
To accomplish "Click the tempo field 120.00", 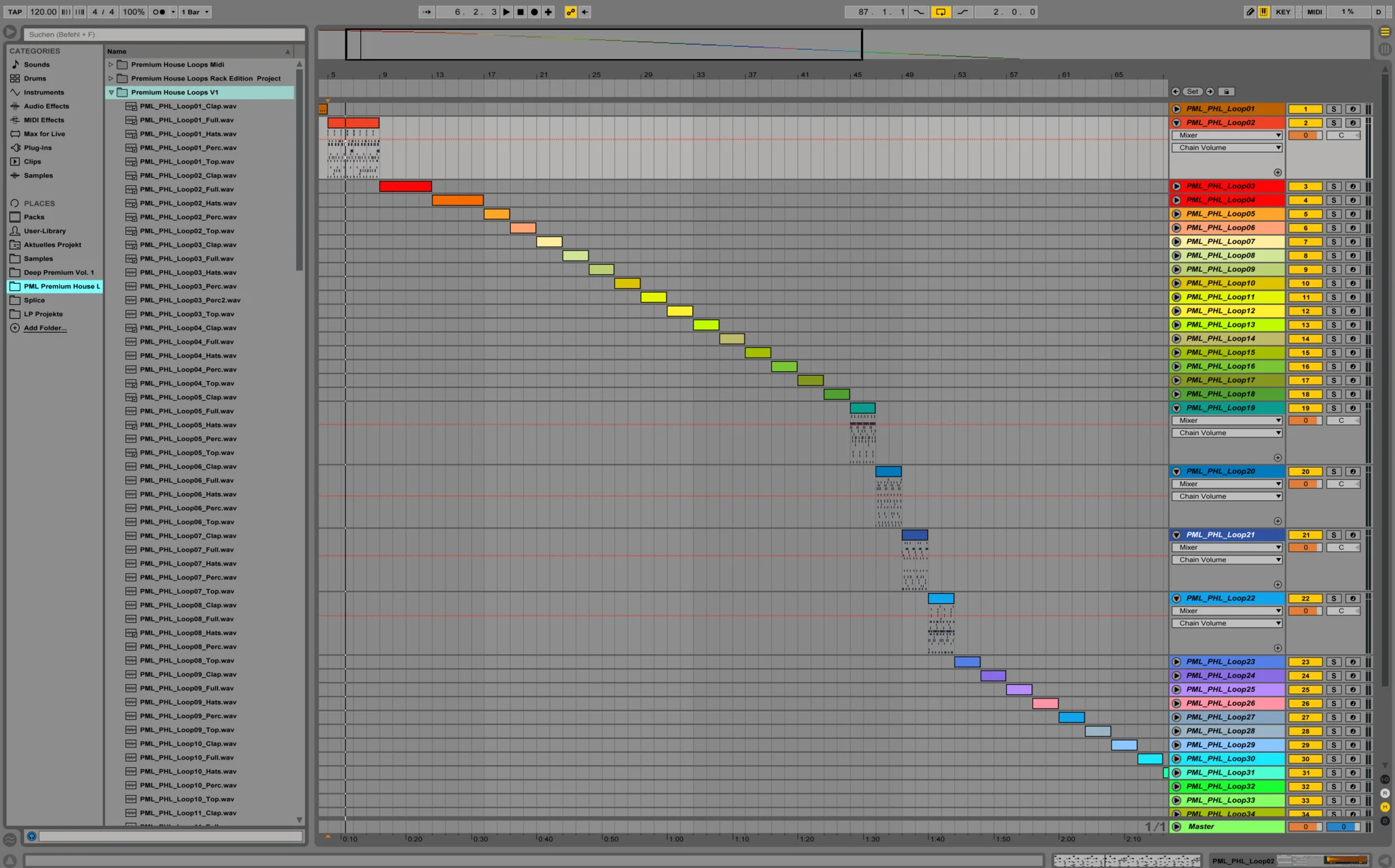I will (43, 12).
